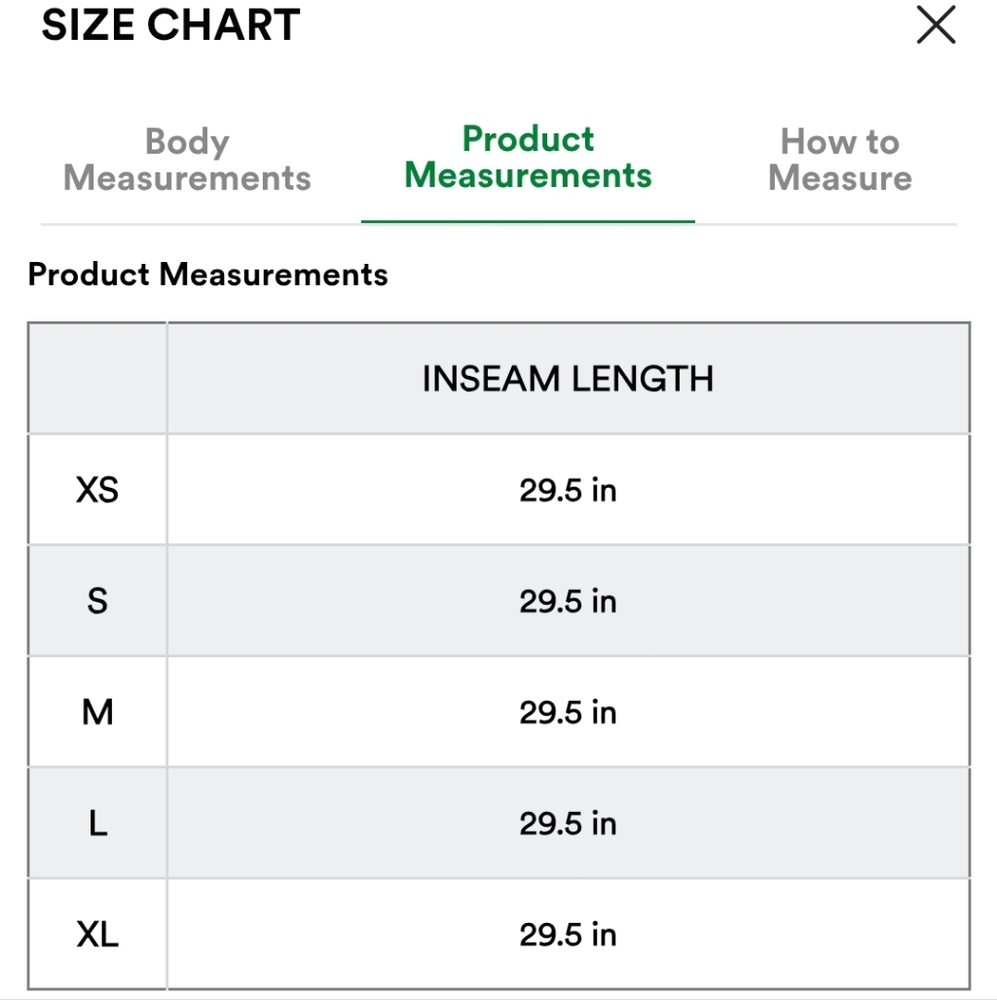Close the size chart dialog
Viewport: 997px width, 1000px height.
[x=936, y=25]
